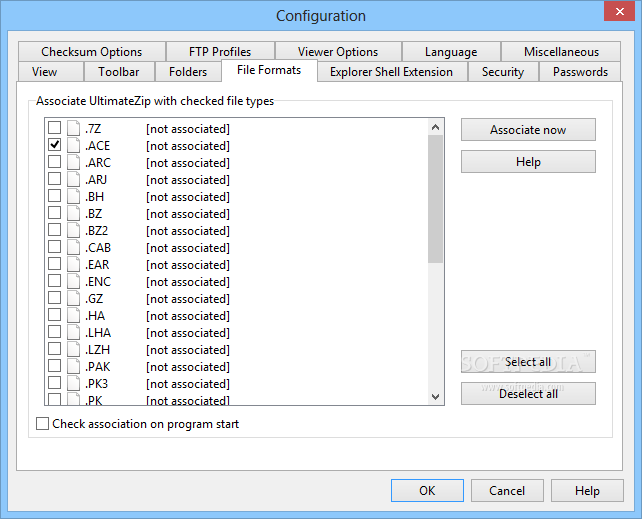The width and height of the screenshot is (642, 519).
Task: Select the Folders tab
Action: (188, 72)
